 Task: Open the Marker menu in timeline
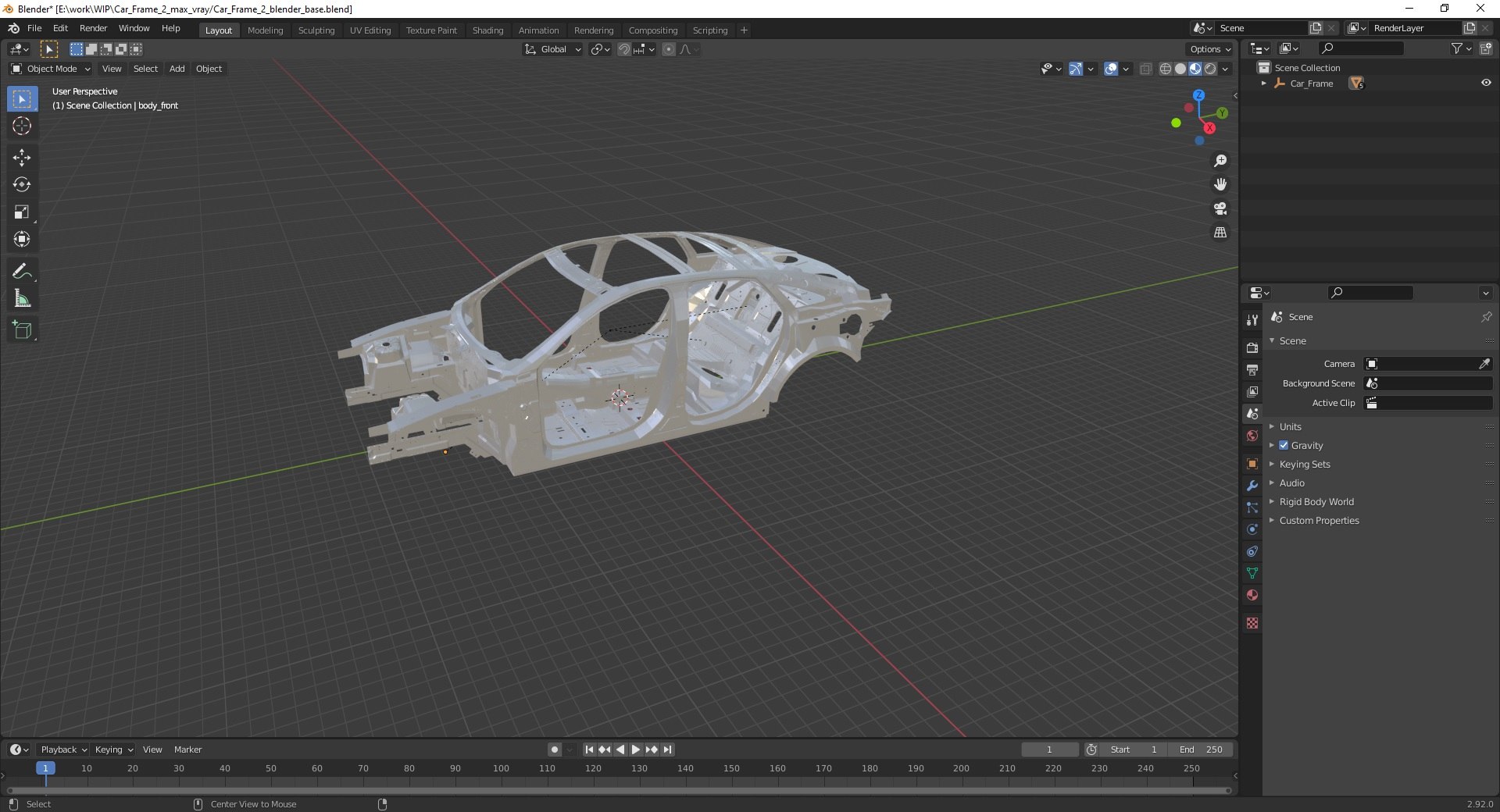(187, 750)
